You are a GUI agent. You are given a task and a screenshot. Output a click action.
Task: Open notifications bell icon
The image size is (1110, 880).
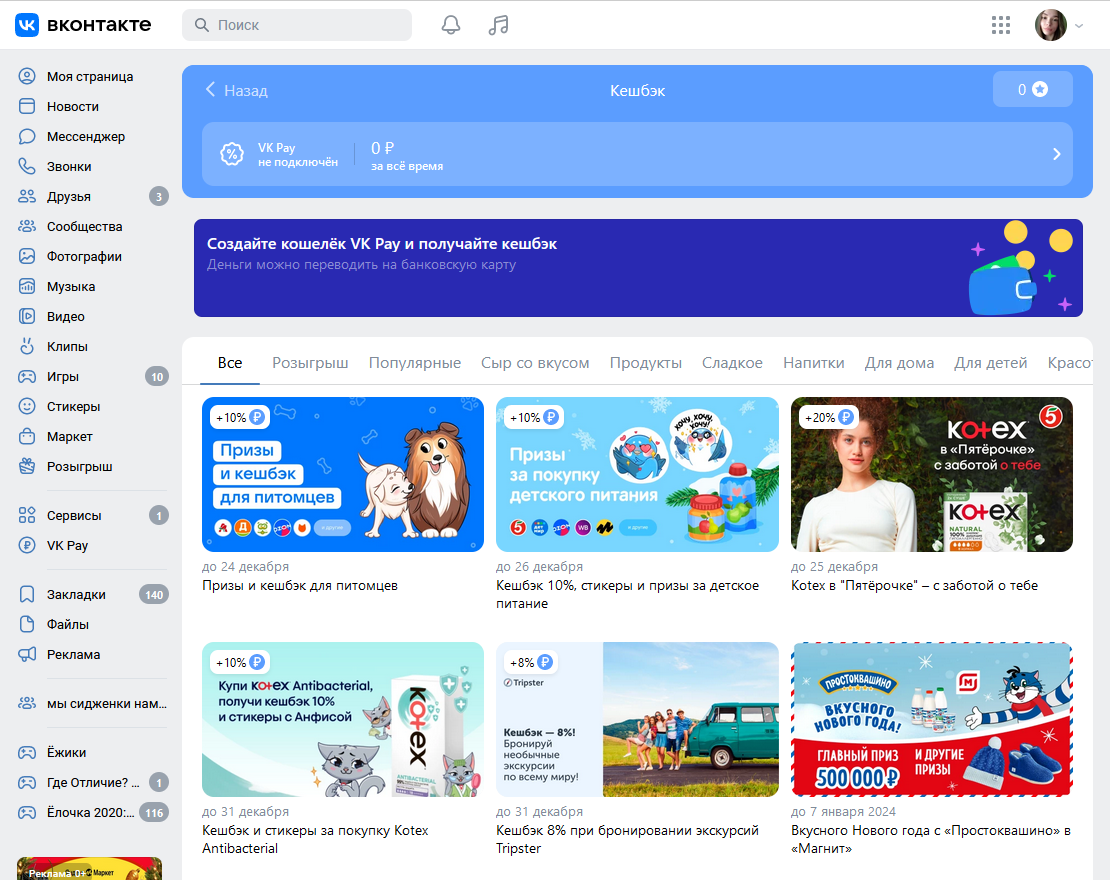[451, 25]
